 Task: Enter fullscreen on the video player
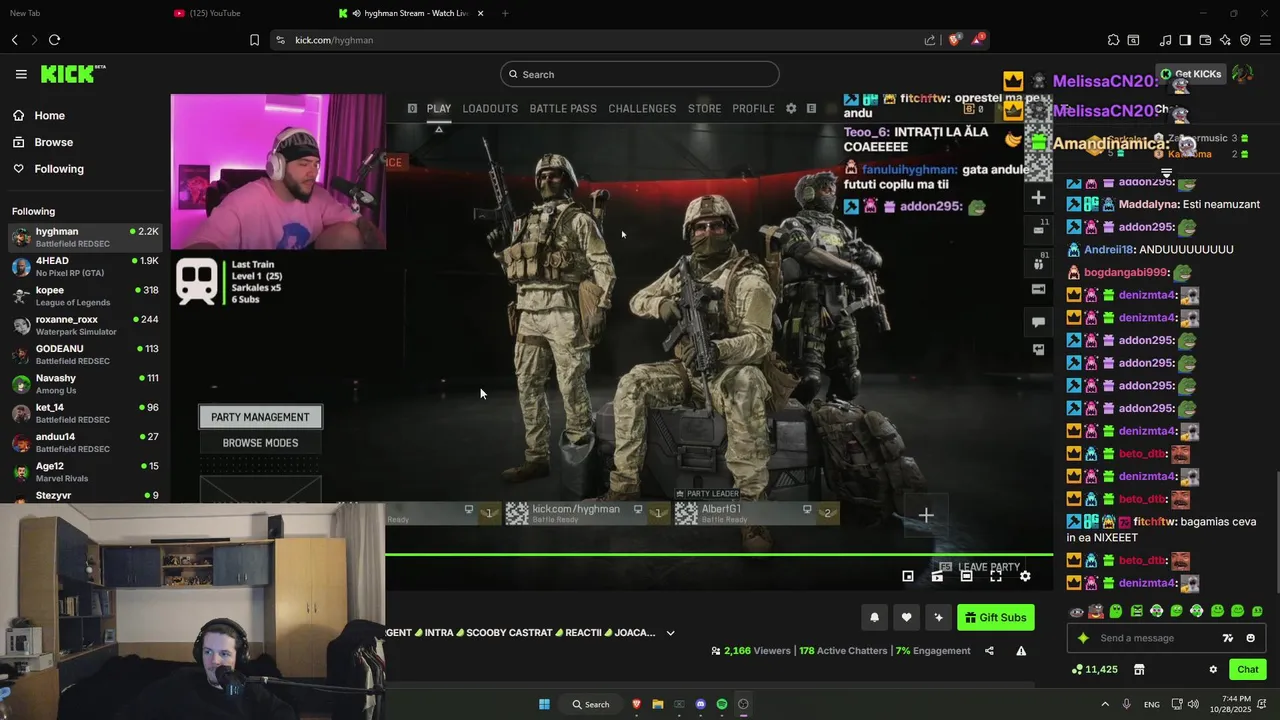click(996, 576)
